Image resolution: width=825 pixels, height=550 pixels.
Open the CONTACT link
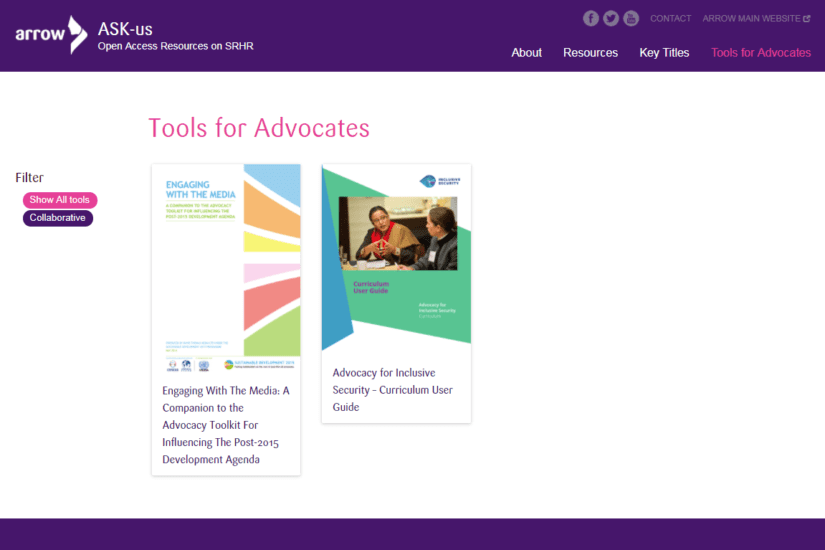click(670, 18)
